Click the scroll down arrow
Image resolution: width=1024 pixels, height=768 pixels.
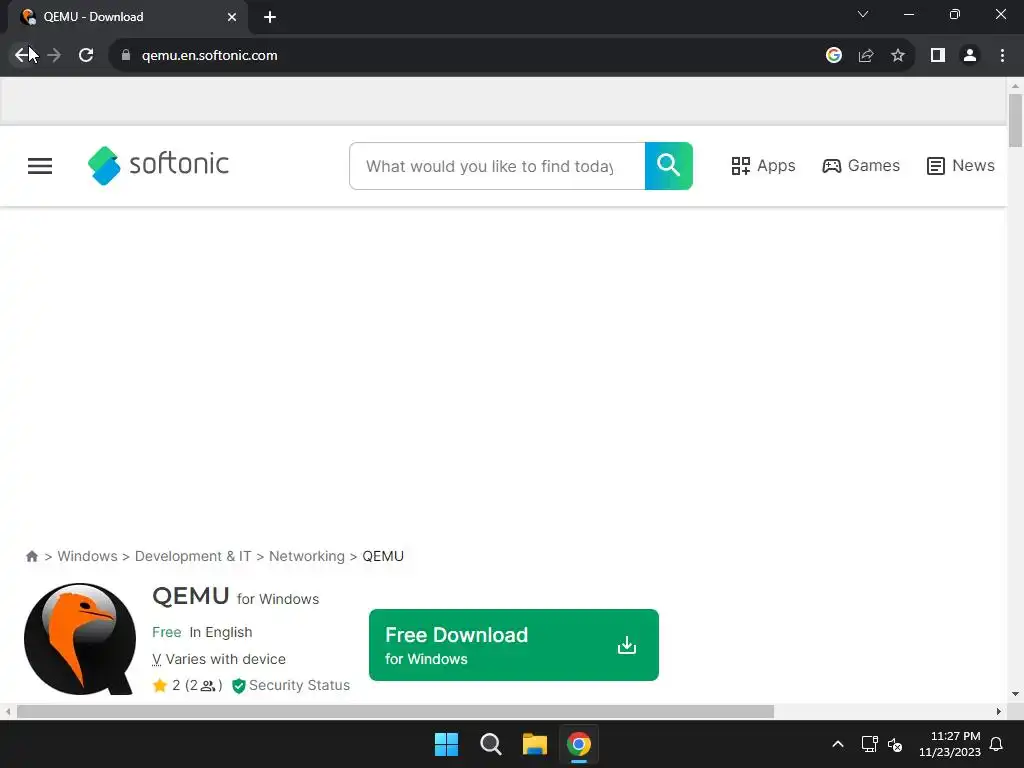(1015, 694)
